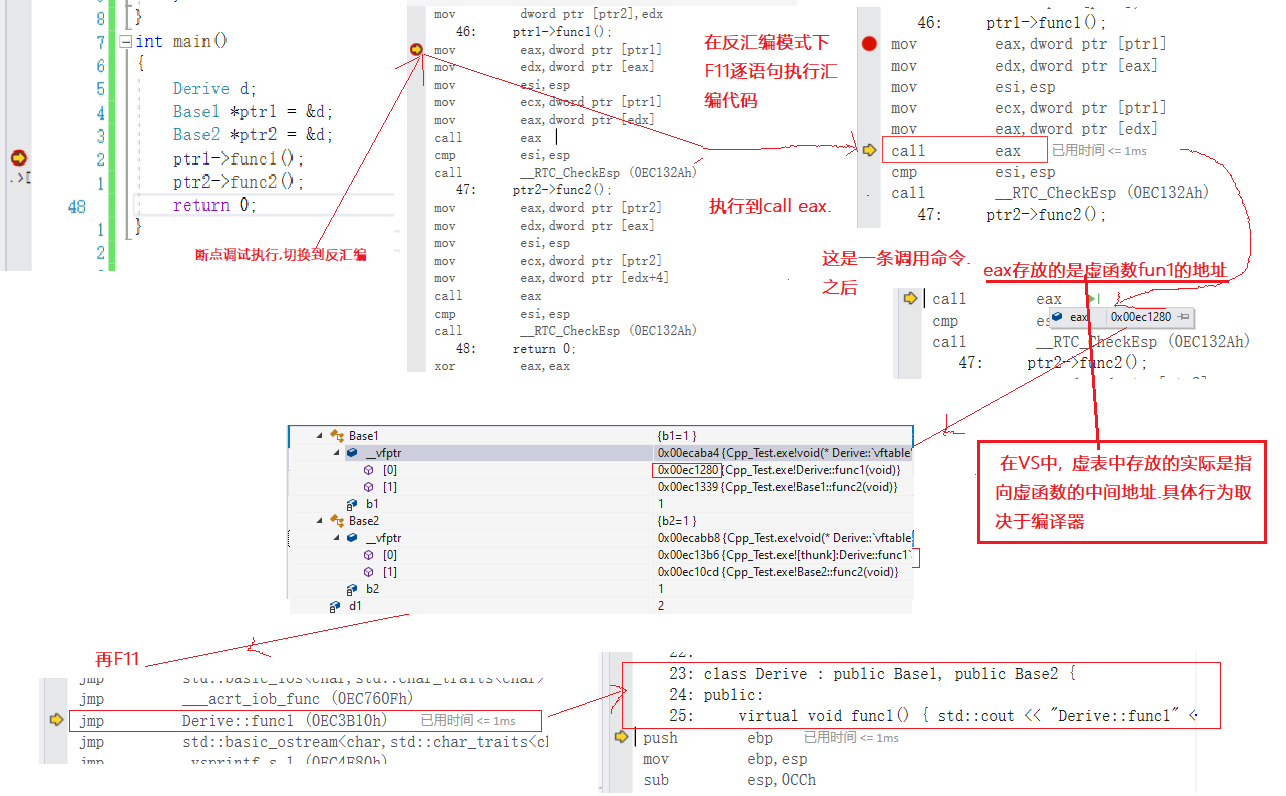Click the d1 field icon in watch tree
The image size is (1286, 796).
tap(335, 606)
